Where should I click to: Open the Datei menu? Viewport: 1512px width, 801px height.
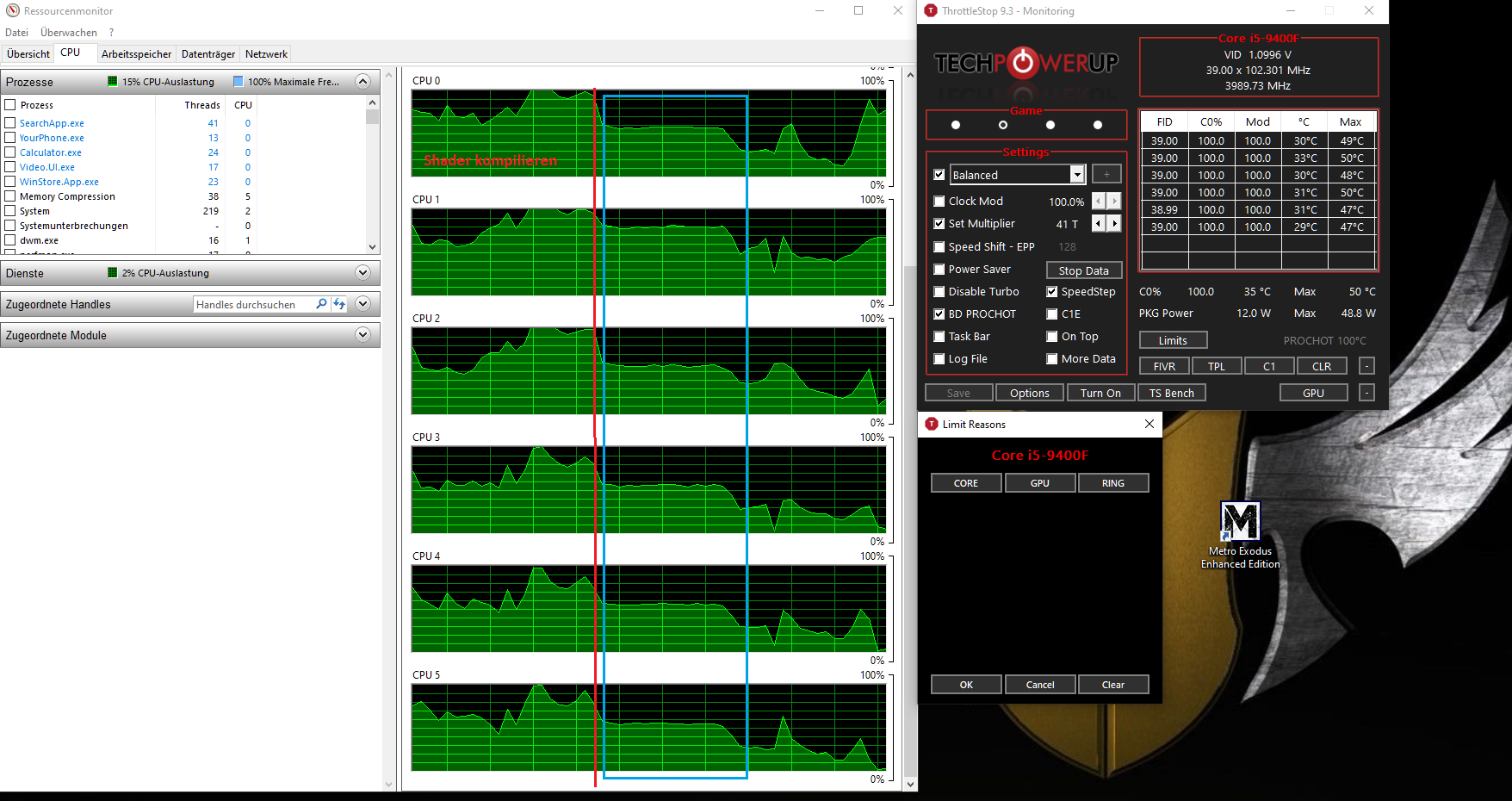16,32
